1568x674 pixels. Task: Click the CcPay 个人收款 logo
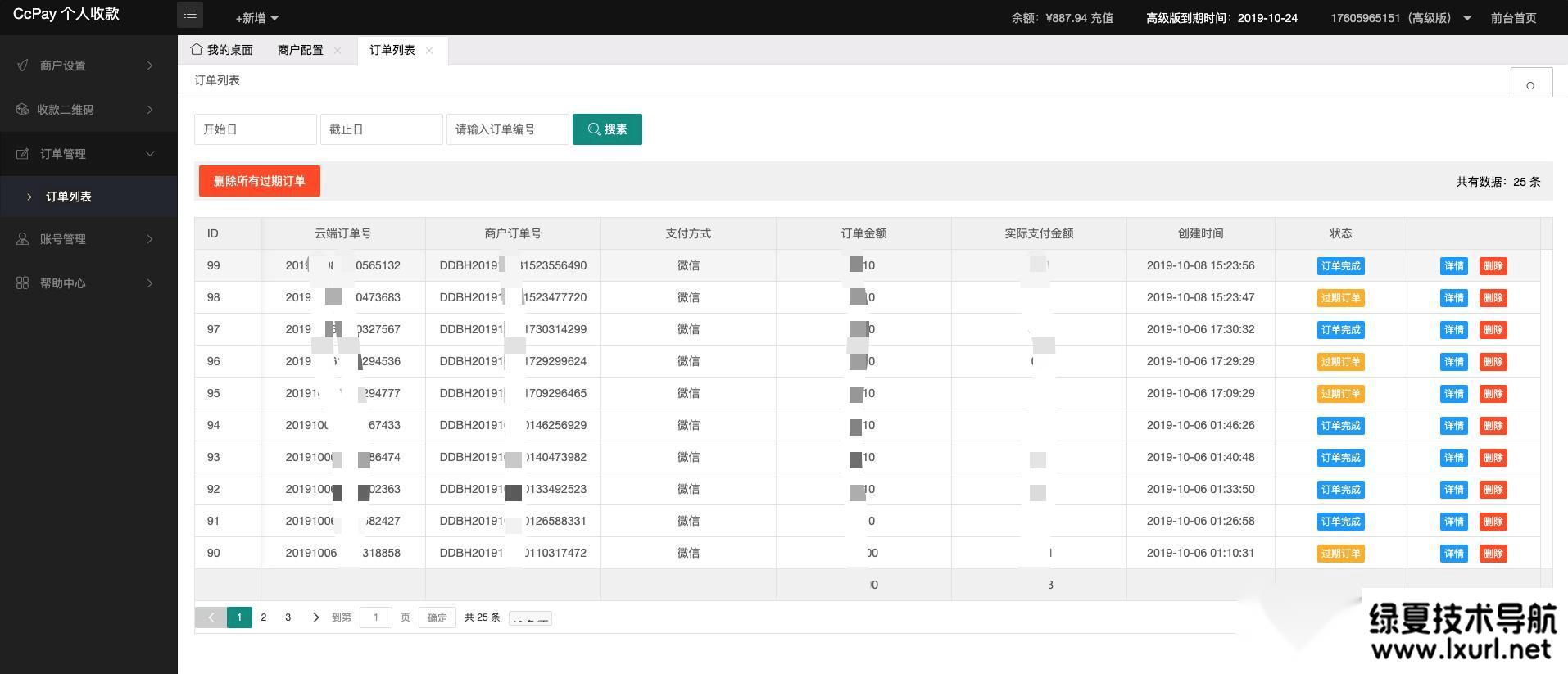66,14
